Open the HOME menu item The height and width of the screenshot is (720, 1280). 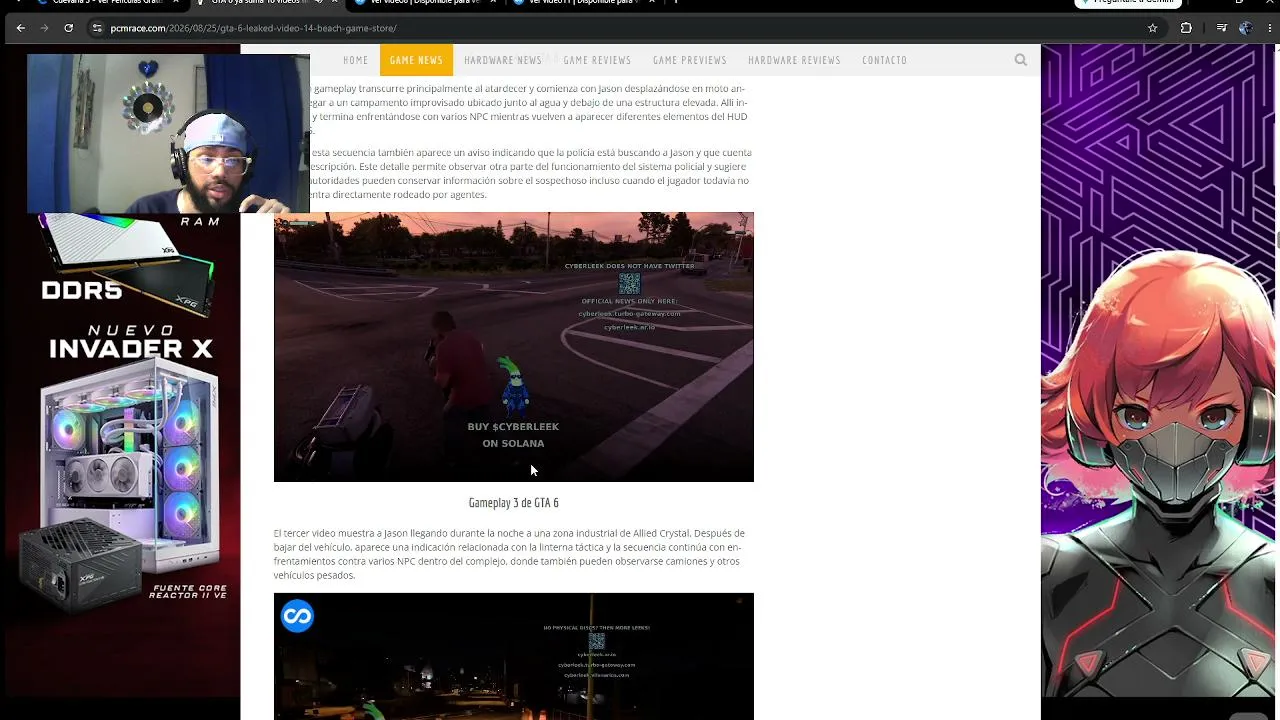[x=356, y=60]
